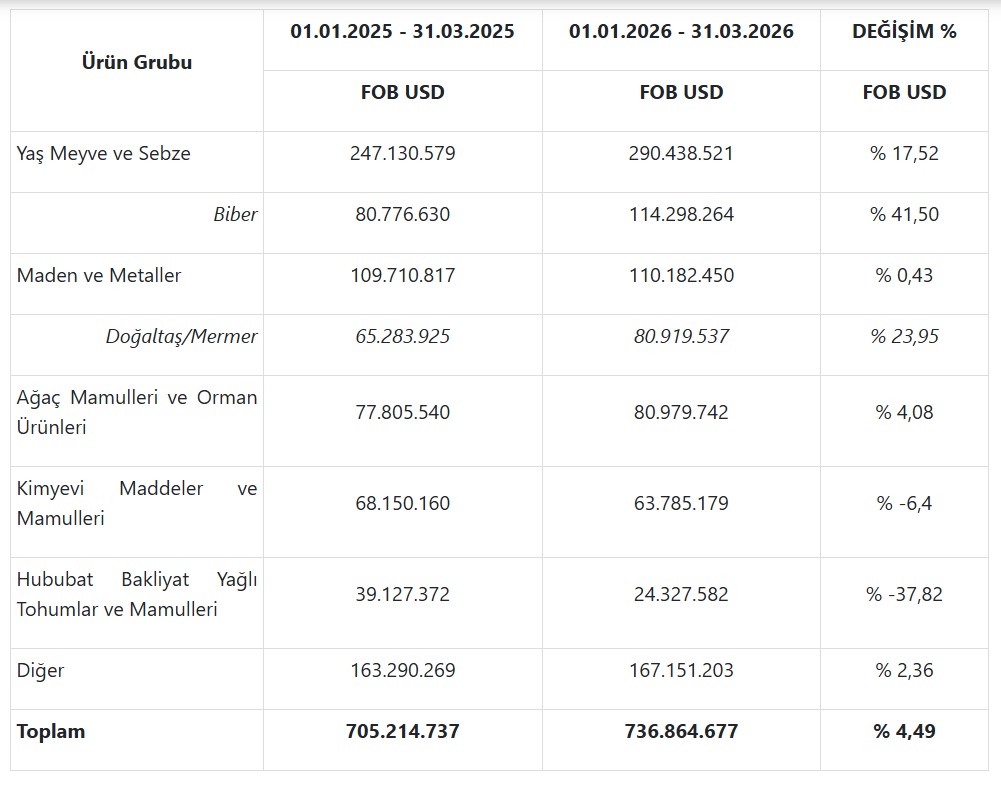Select the 01.01.2025 - 31.03.2025 period header
1001x787 pixels.
402,32
